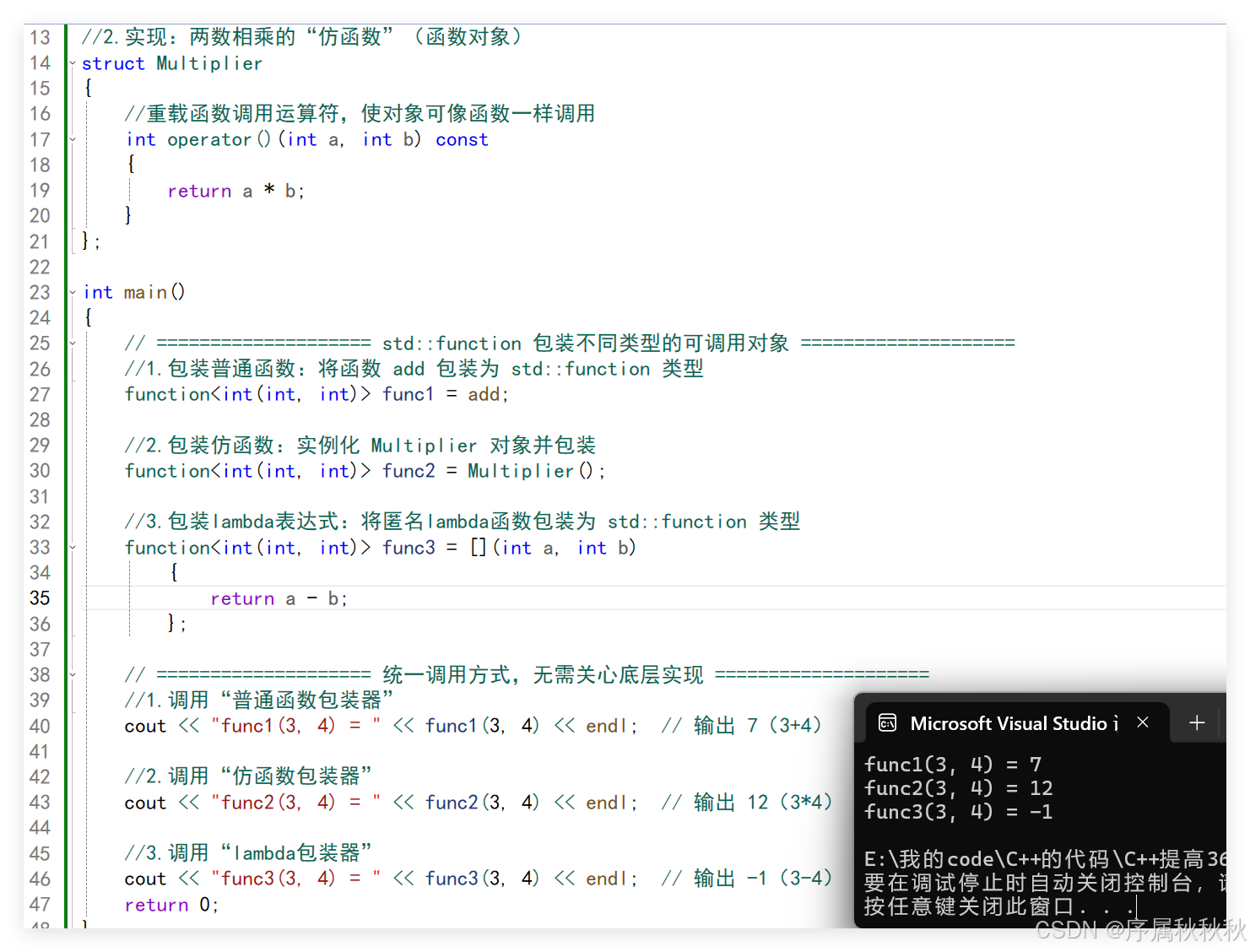Click the highlighted return a - b line
This screenshot has width=1250, height=952.
coord(279,598)
